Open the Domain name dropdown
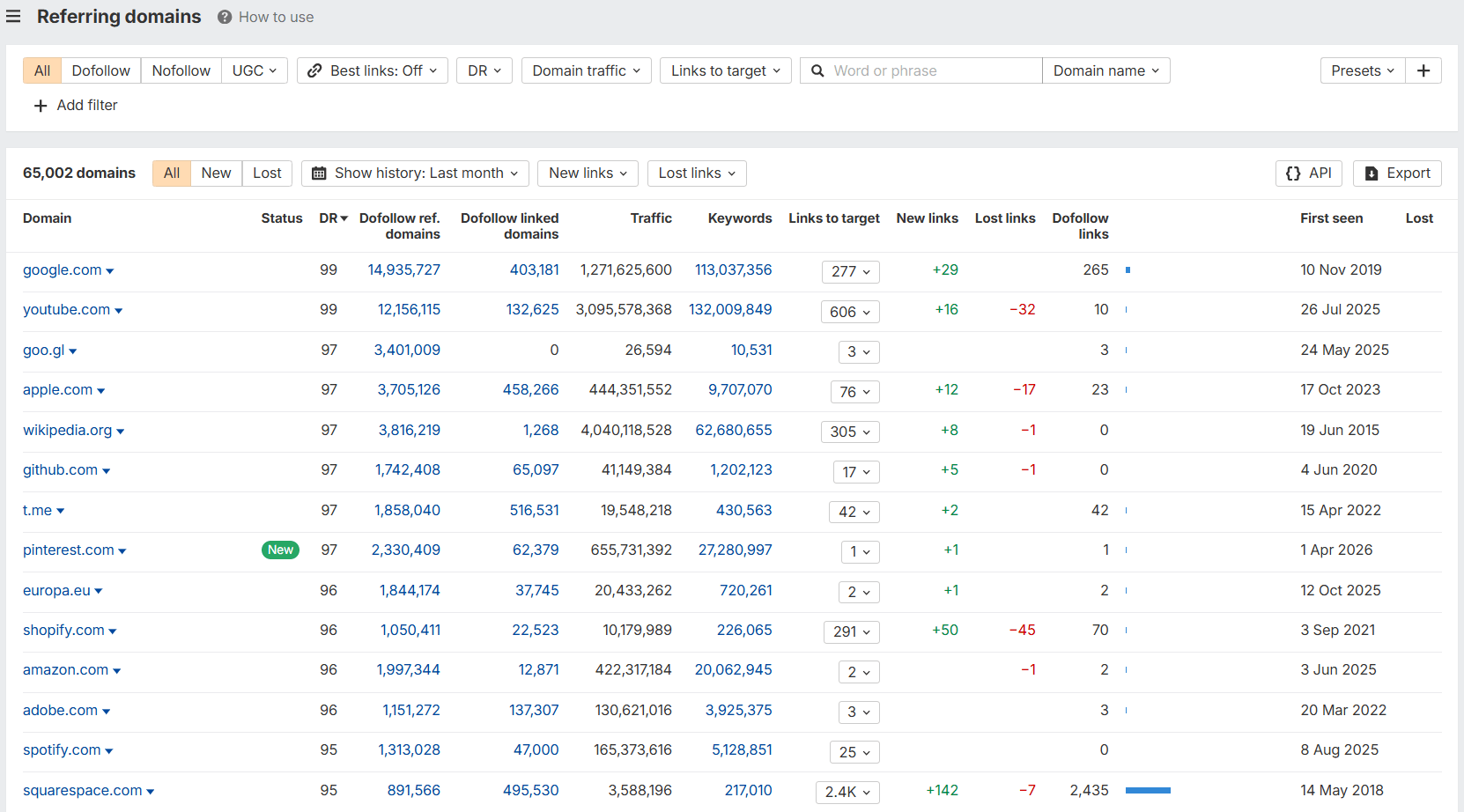 (1106, 70)
